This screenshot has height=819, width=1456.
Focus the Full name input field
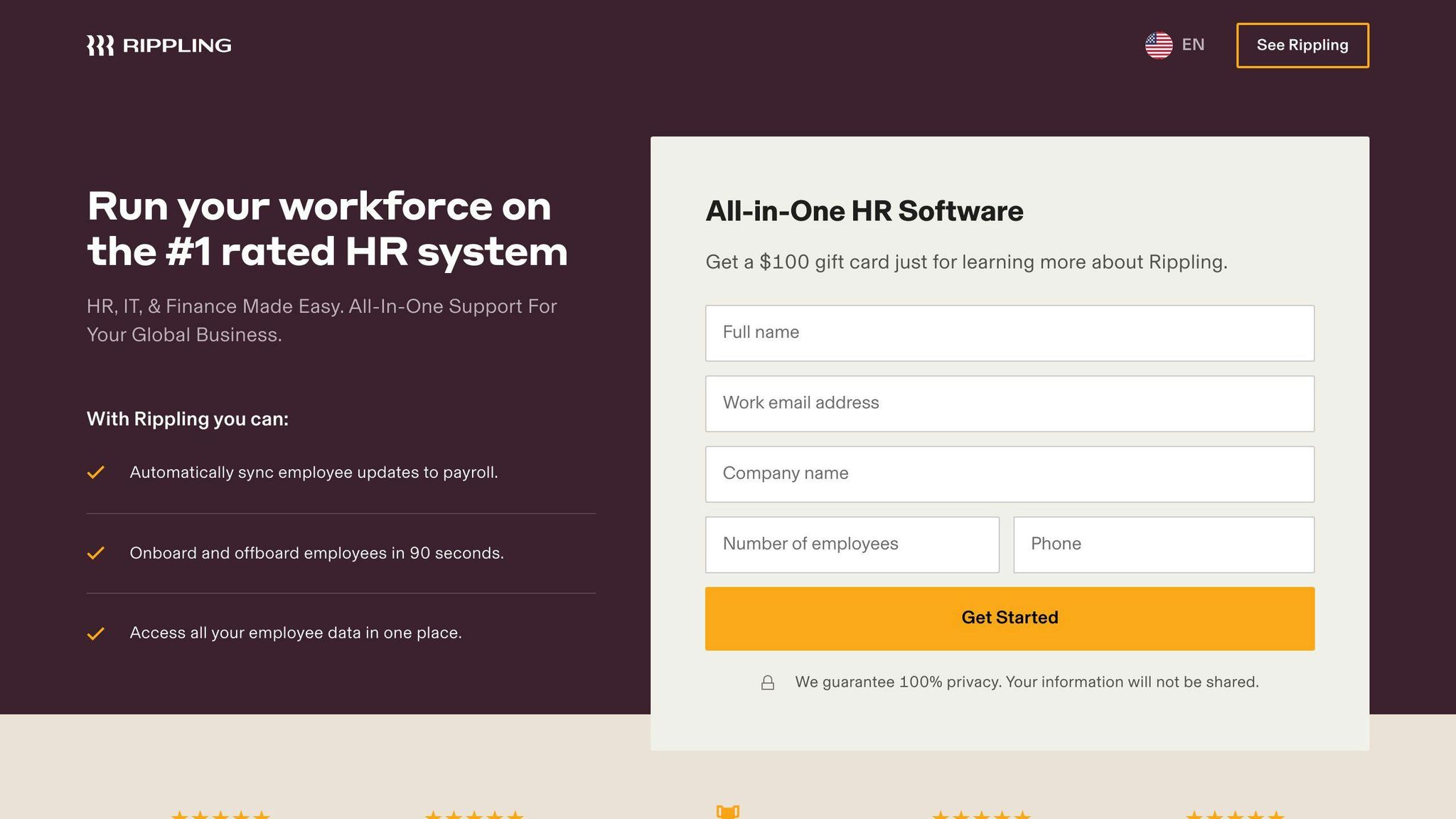tap(1010, 333)
